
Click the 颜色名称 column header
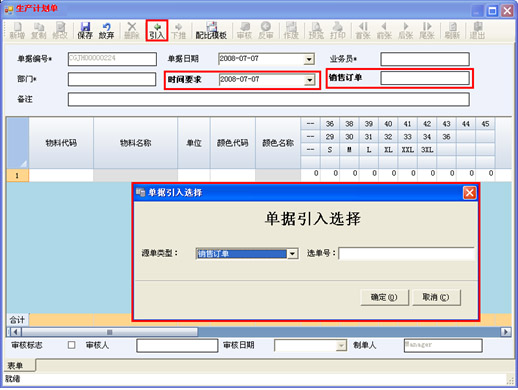[278, 143]
